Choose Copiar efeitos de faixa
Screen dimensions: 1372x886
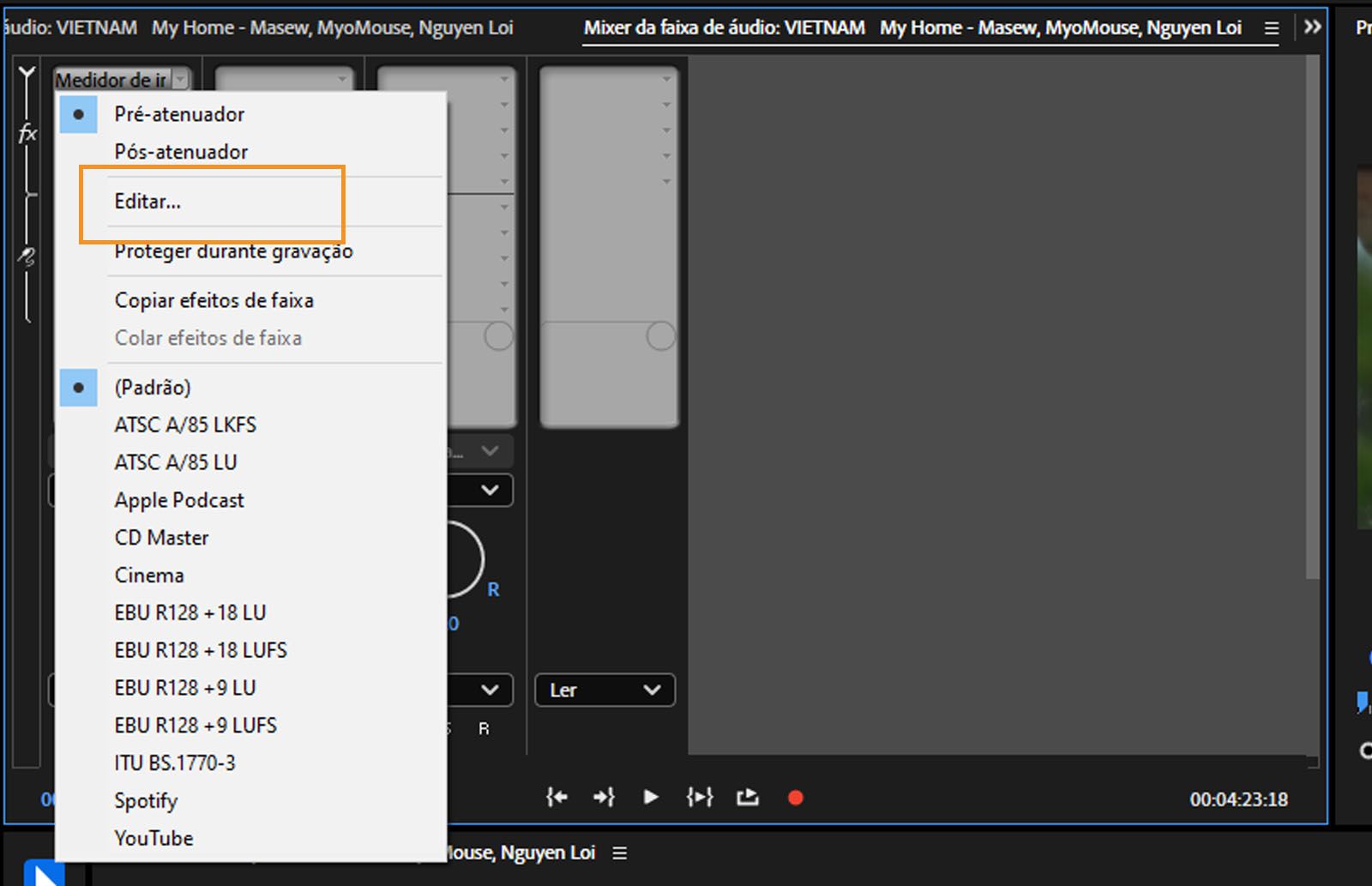250,300
